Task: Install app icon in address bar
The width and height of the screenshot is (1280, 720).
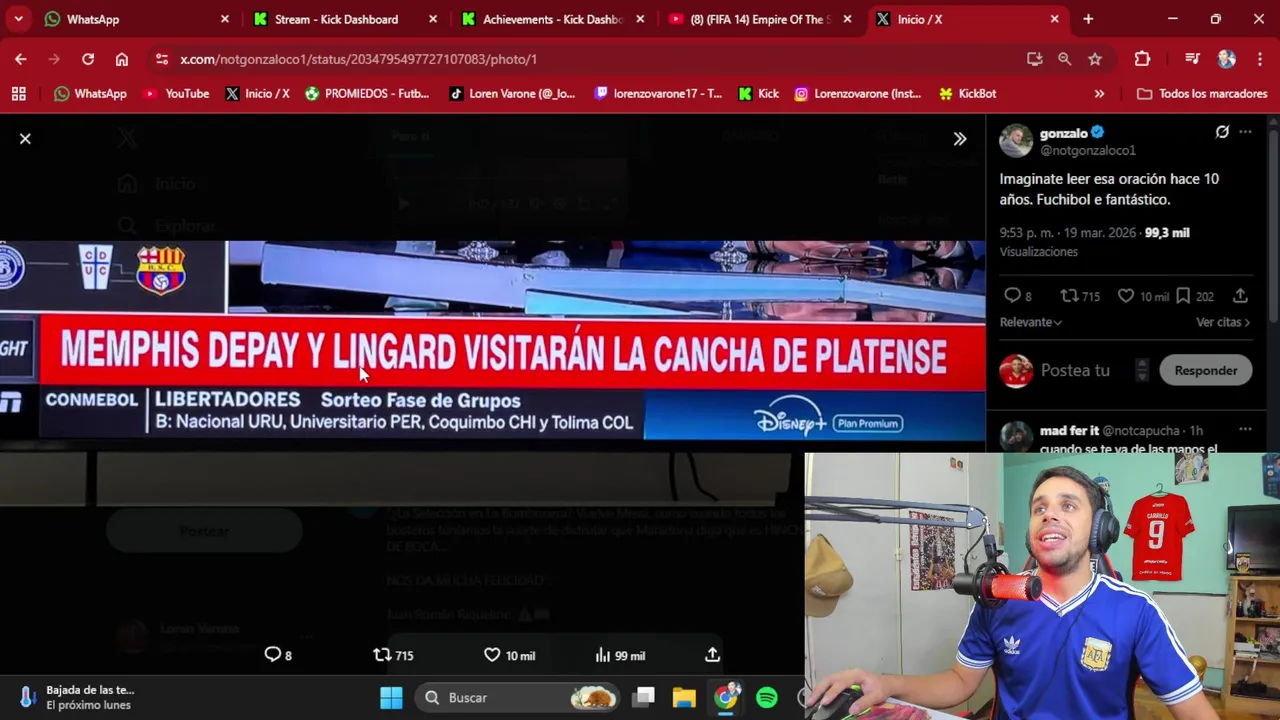Action: pyautogui.click(x=1034, y=59)
